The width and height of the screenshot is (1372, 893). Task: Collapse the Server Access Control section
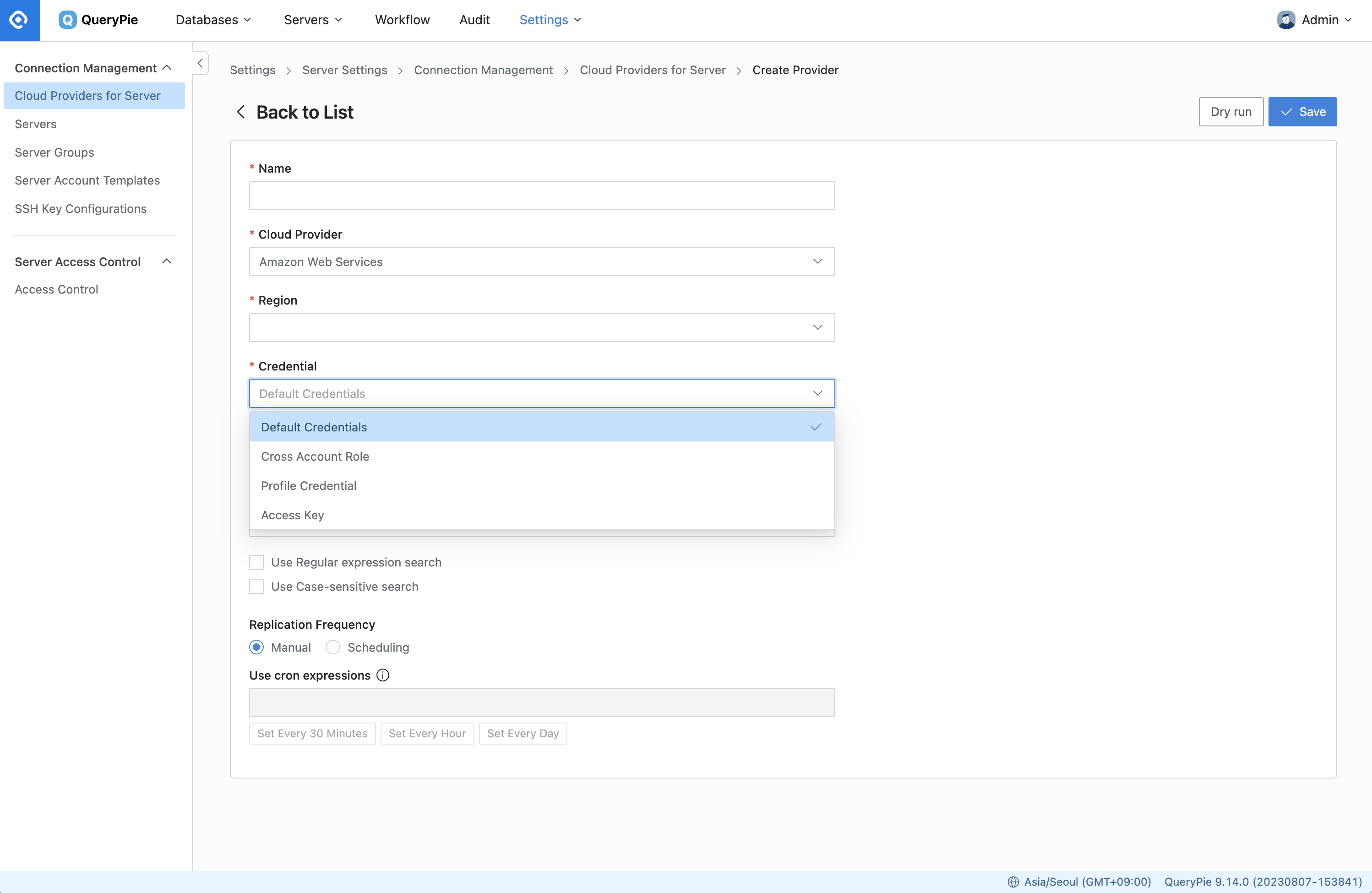coord(167,262)
